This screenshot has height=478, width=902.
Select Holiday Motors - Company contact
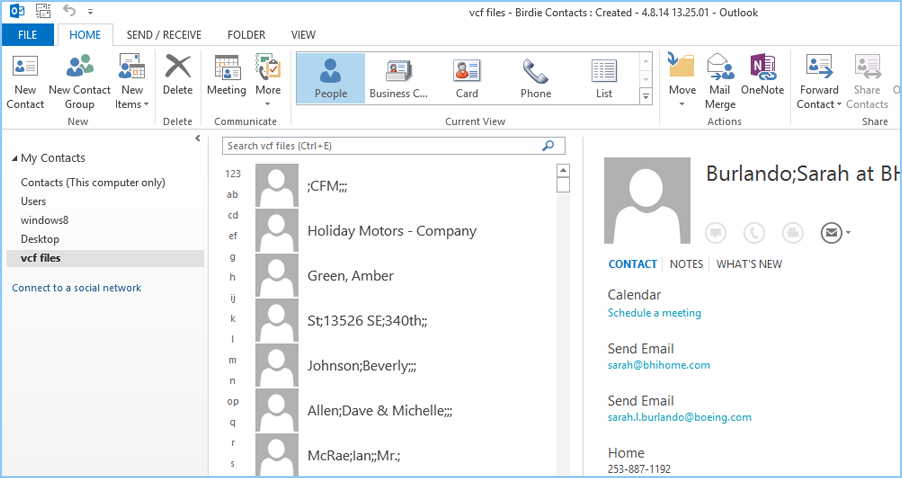coord(404,231)
